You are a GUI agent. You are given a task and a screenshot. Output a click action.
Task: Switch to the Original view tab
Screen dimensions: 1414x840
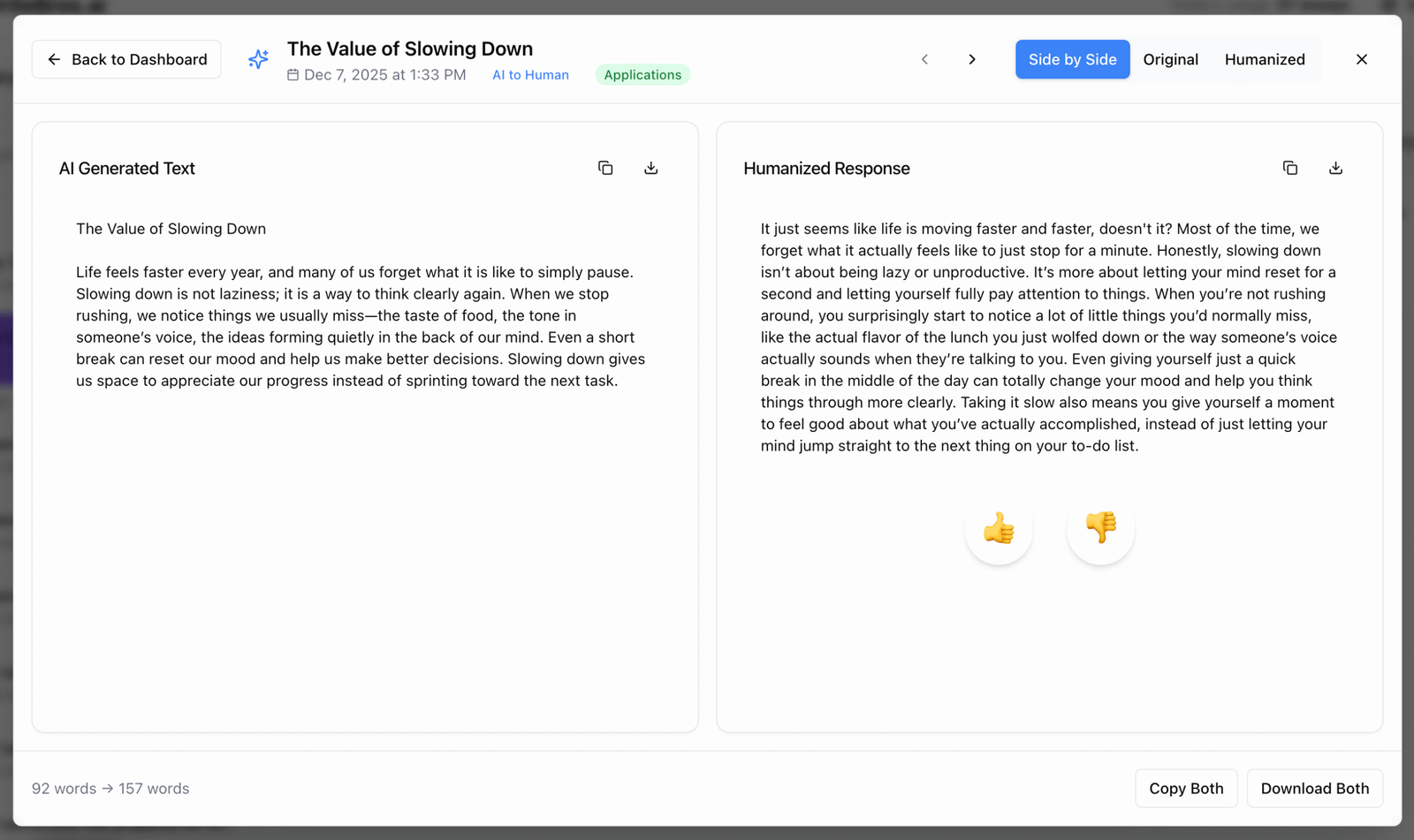click(x=1170, y=59)
